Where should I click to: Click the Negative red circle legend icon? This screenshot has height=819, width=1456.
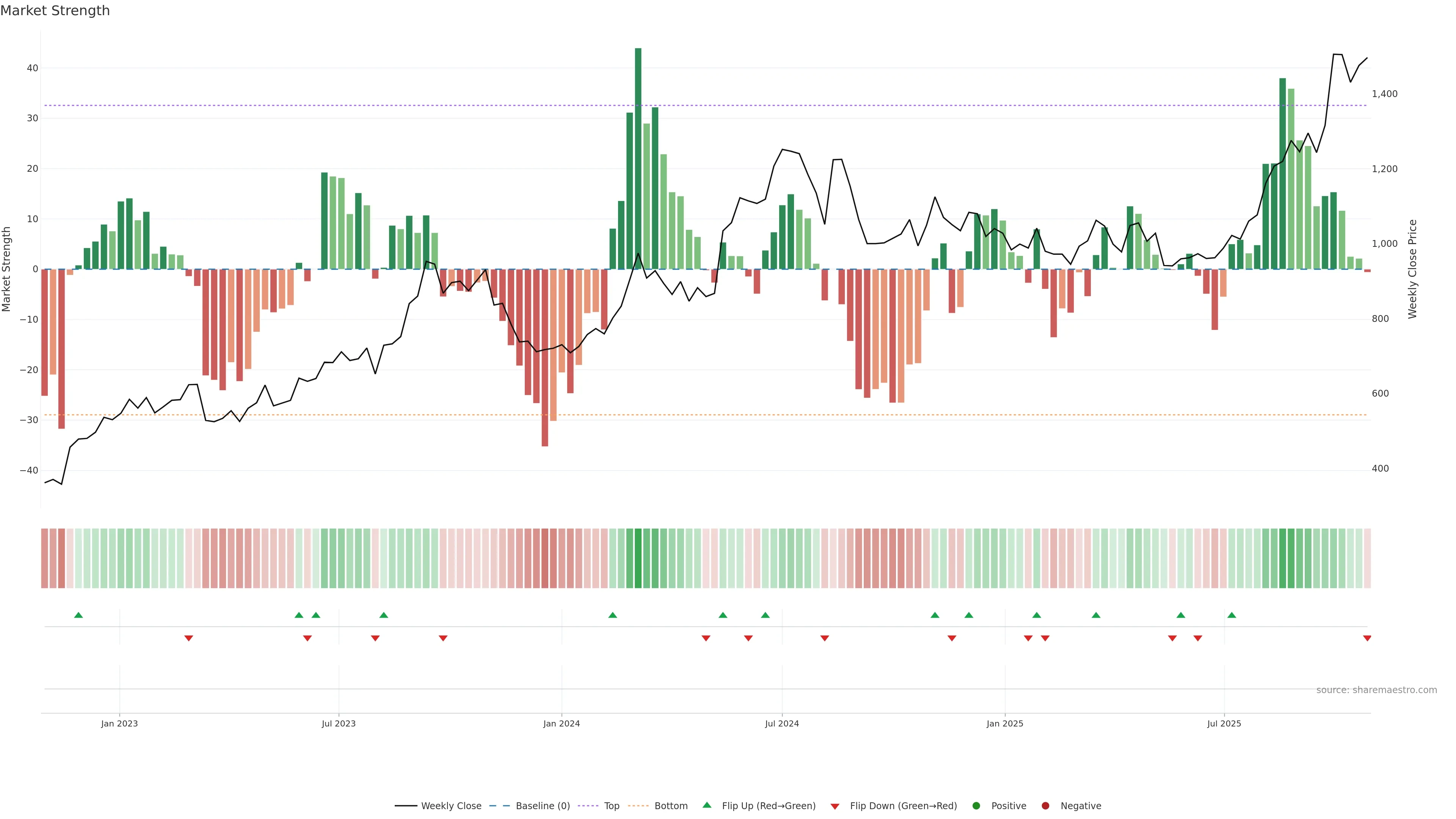click(x=1045, y=806)
